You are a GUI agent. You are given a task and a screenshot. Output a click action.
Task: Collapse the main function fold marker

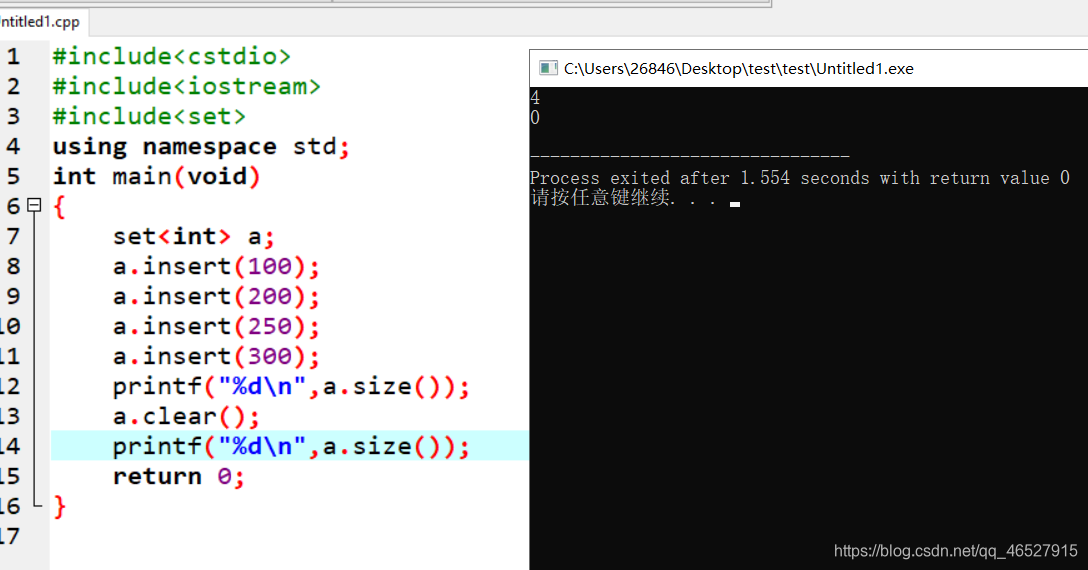coord(34,206)
